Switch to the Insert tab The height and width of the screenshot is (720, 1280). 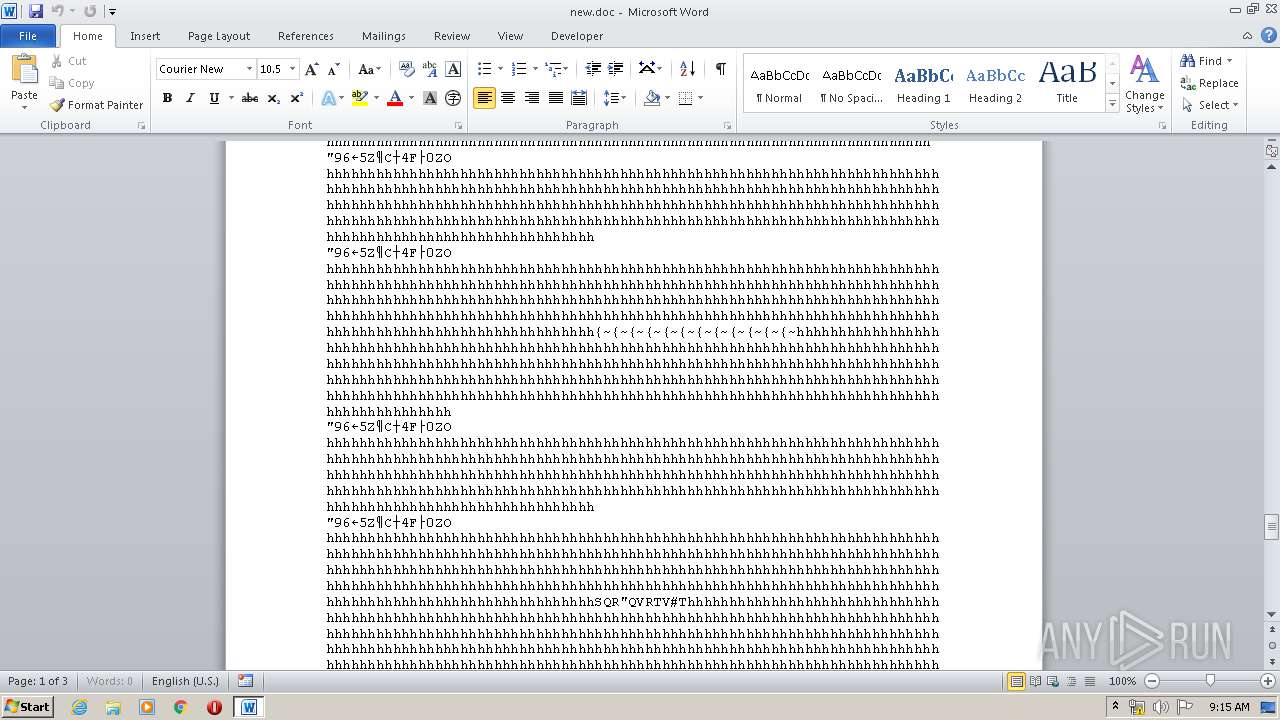tap(145, 35)
